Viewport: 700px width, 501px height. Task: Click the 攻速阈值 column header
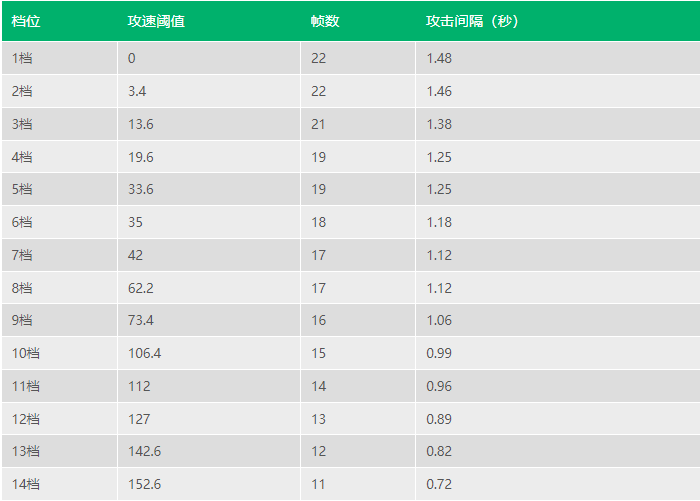tap(156, 21)
